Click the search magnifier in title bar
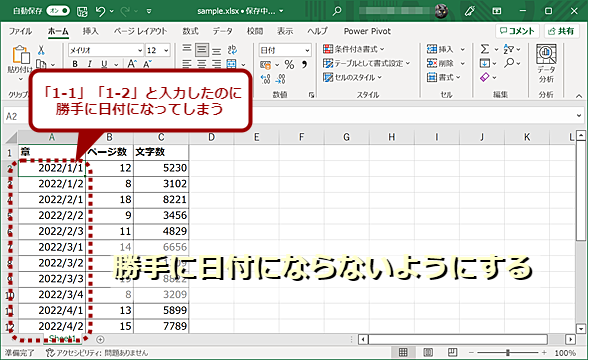Screen dimensions: 589x361 337,11
